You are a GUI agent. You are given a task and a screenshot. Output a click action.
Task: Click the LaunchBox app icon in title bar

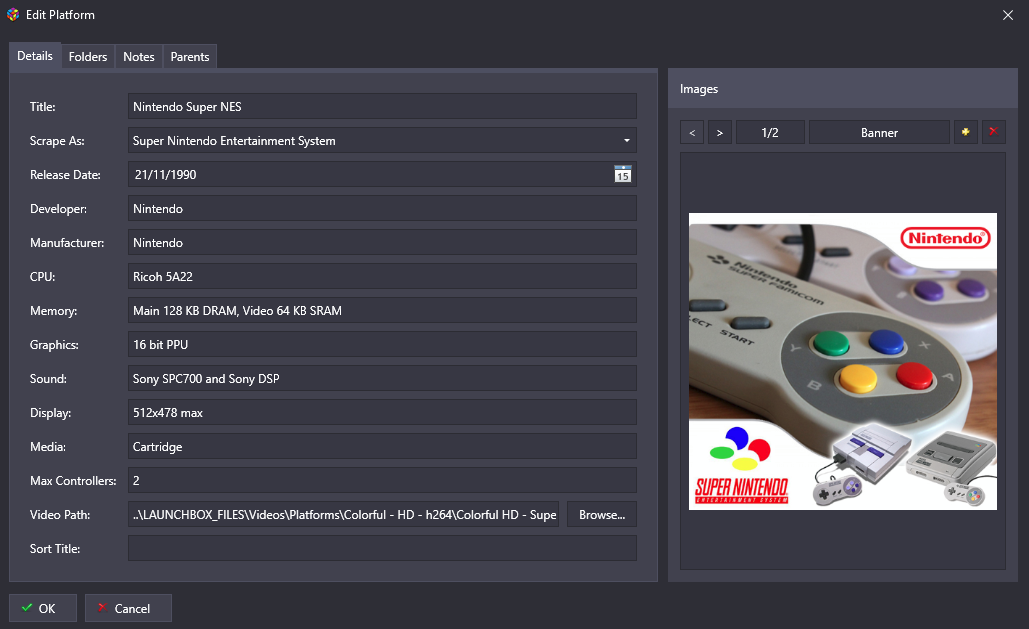pos(12,14)
